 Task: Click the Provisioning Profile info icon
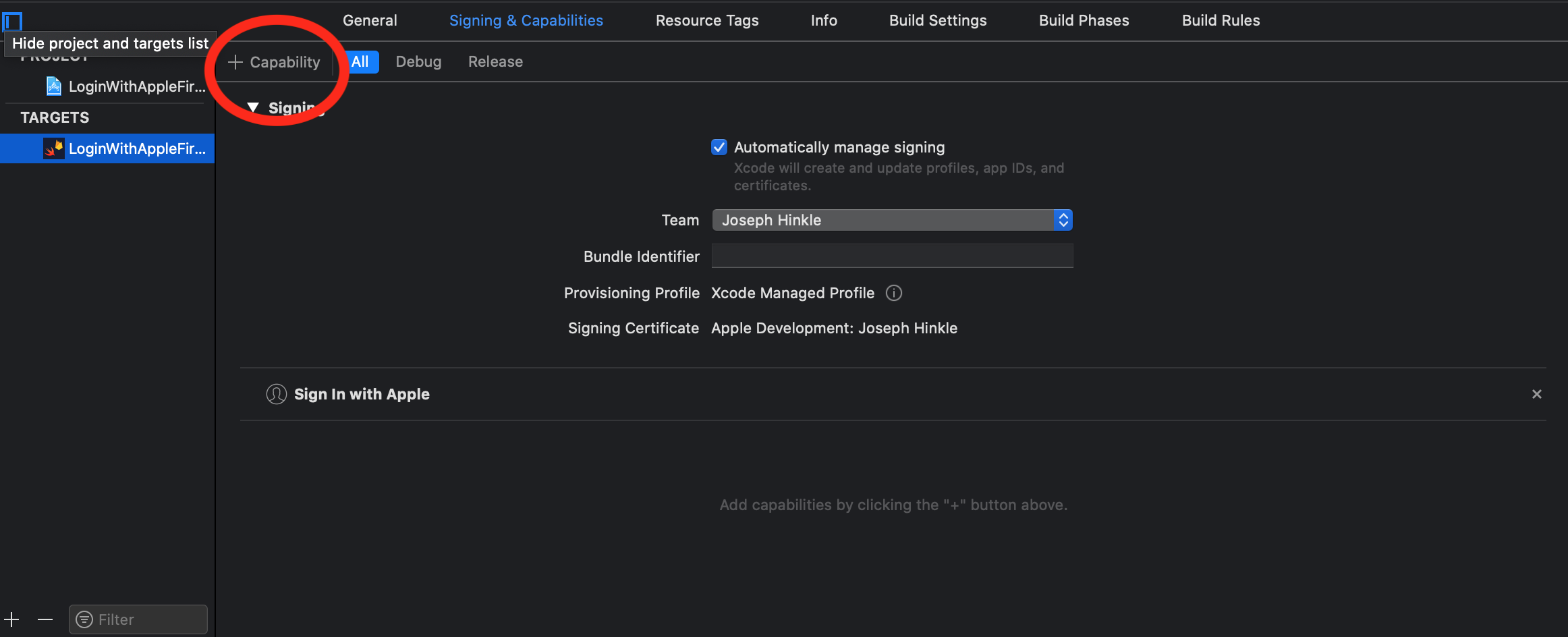(894, 293)
